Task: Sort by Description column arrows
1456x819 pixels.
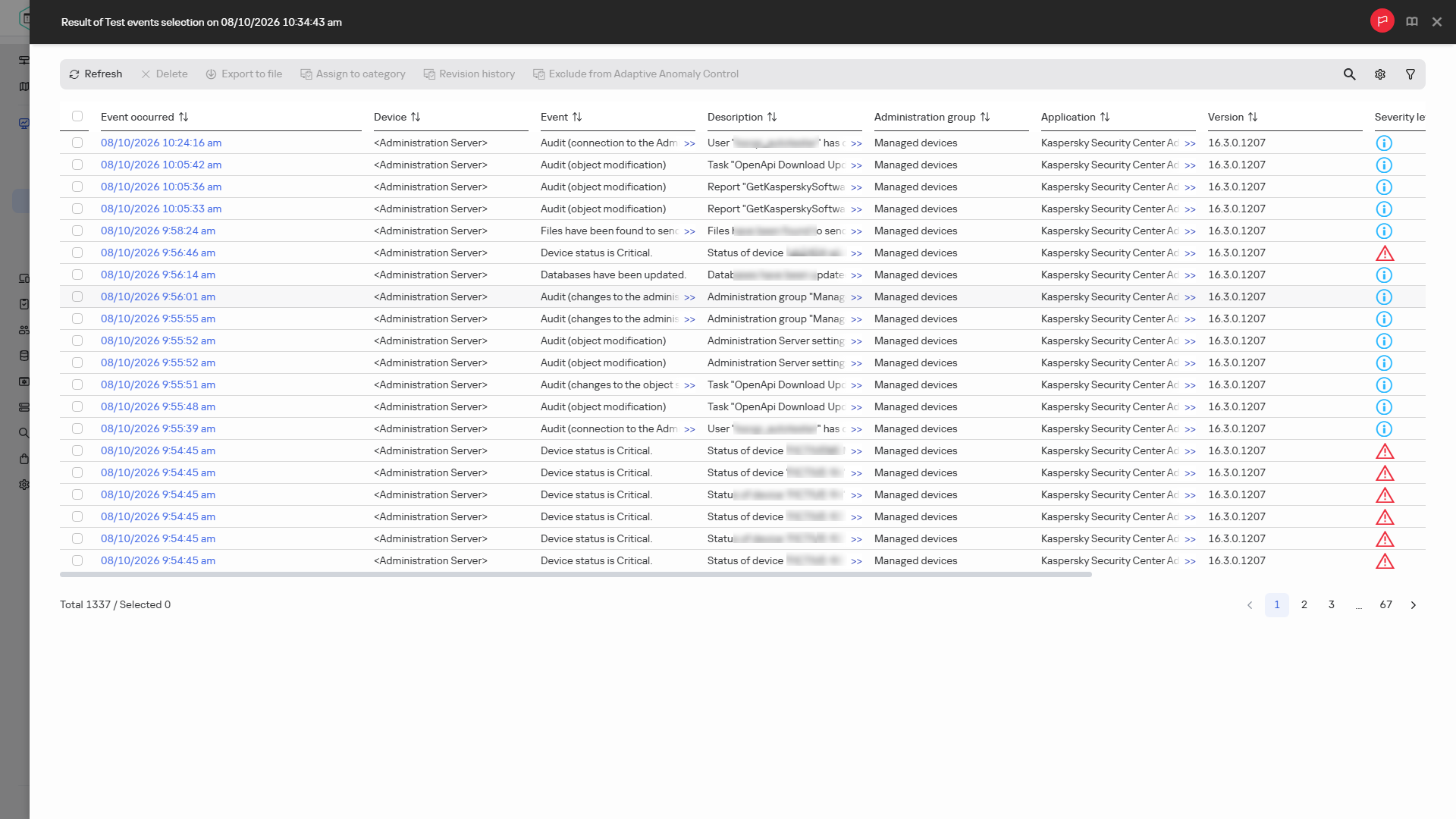Action: (x=772, y=117)
